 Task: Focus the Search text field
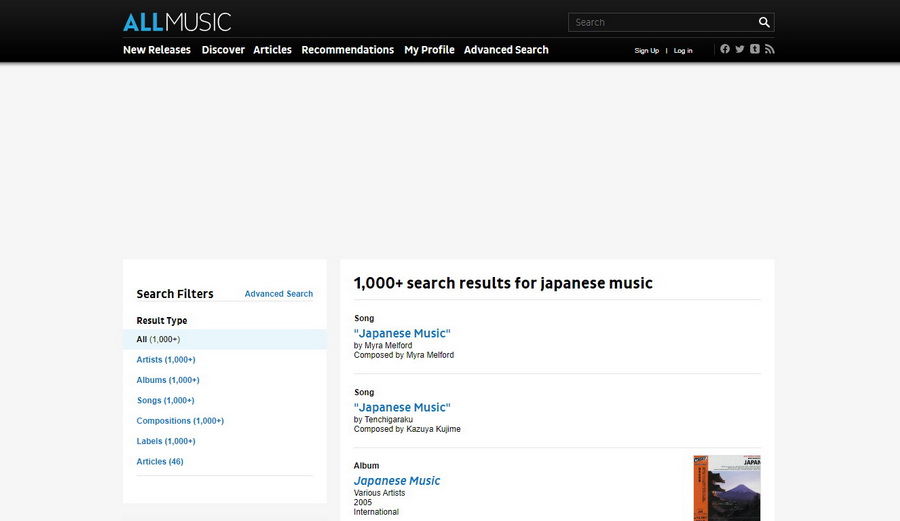coord(660,22)
